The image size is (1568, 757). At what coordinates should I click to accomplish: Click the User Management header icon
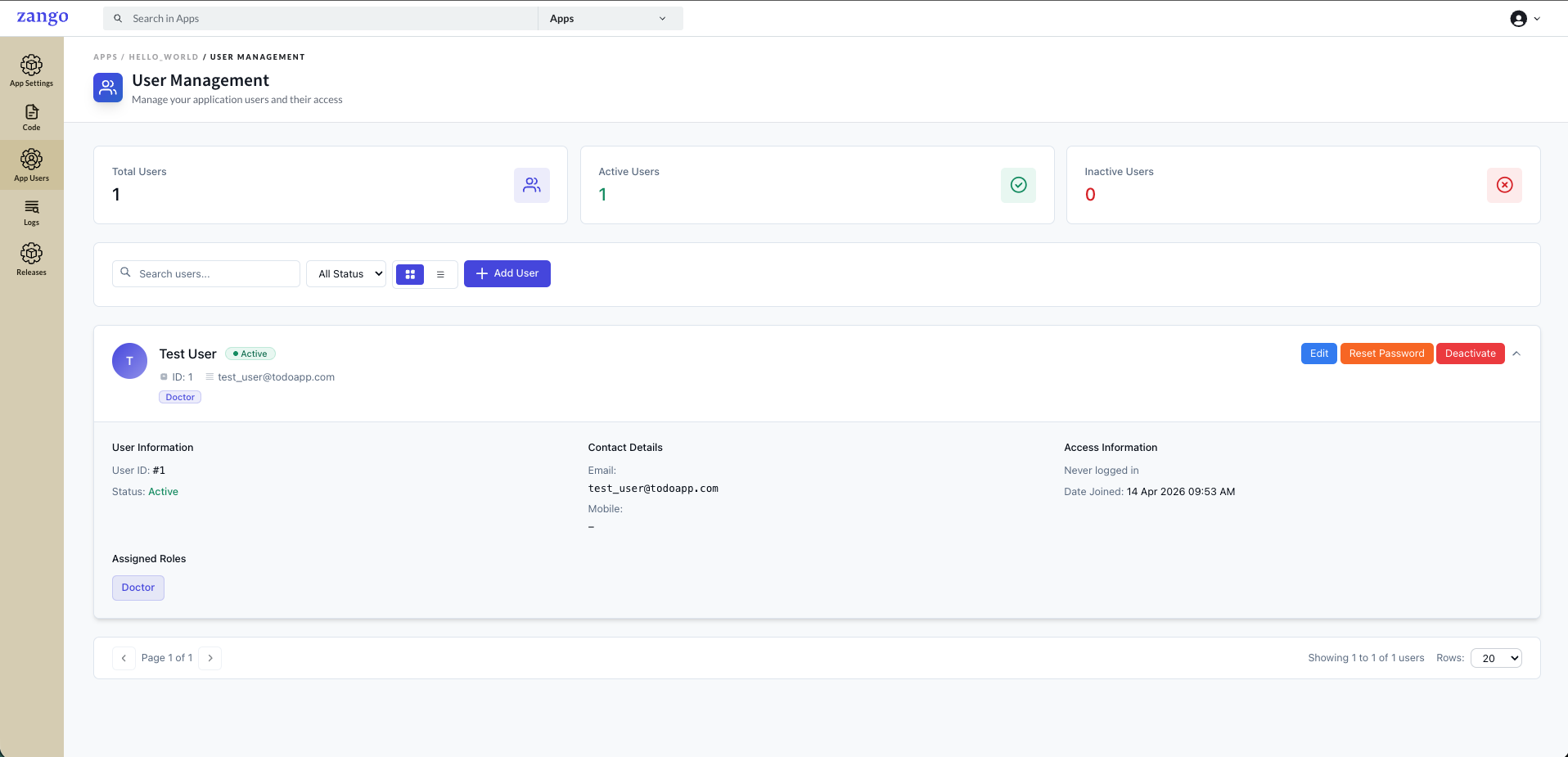[x=108, y=88]
